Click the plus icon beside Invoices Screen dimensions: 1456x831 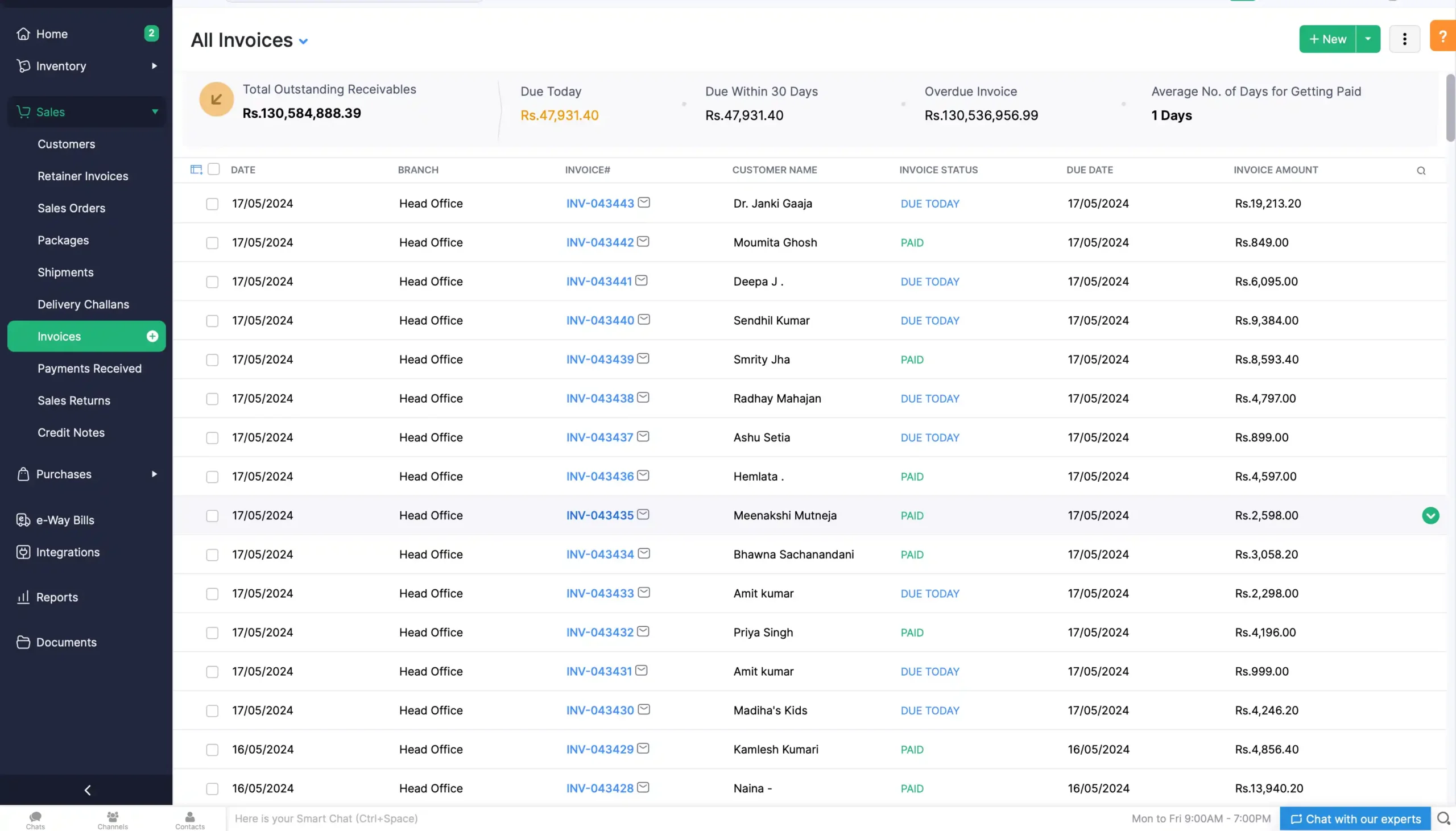[152, 336]
